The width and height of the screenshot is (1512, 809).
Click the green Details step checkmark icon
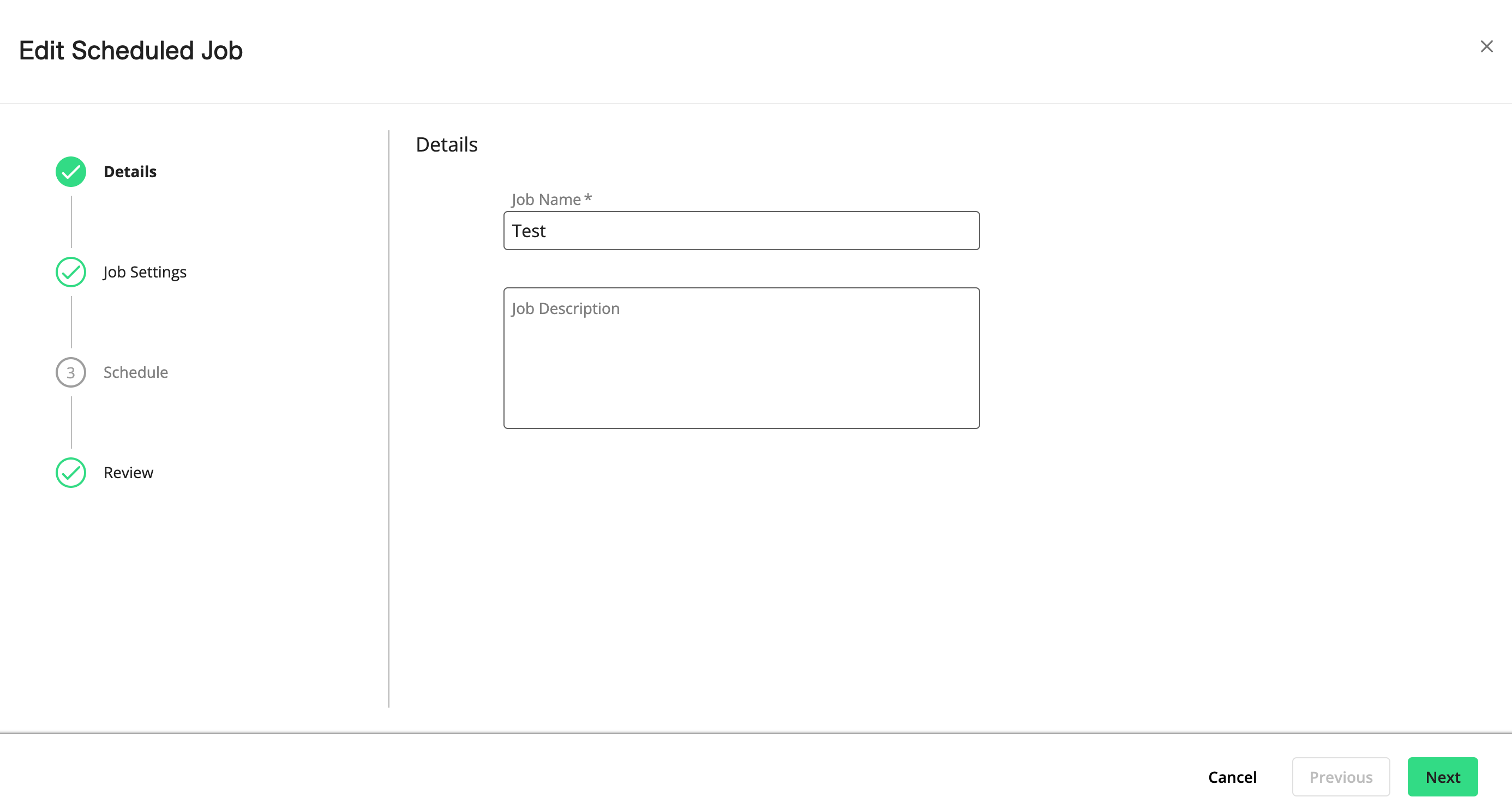click(x=70, y=171)
